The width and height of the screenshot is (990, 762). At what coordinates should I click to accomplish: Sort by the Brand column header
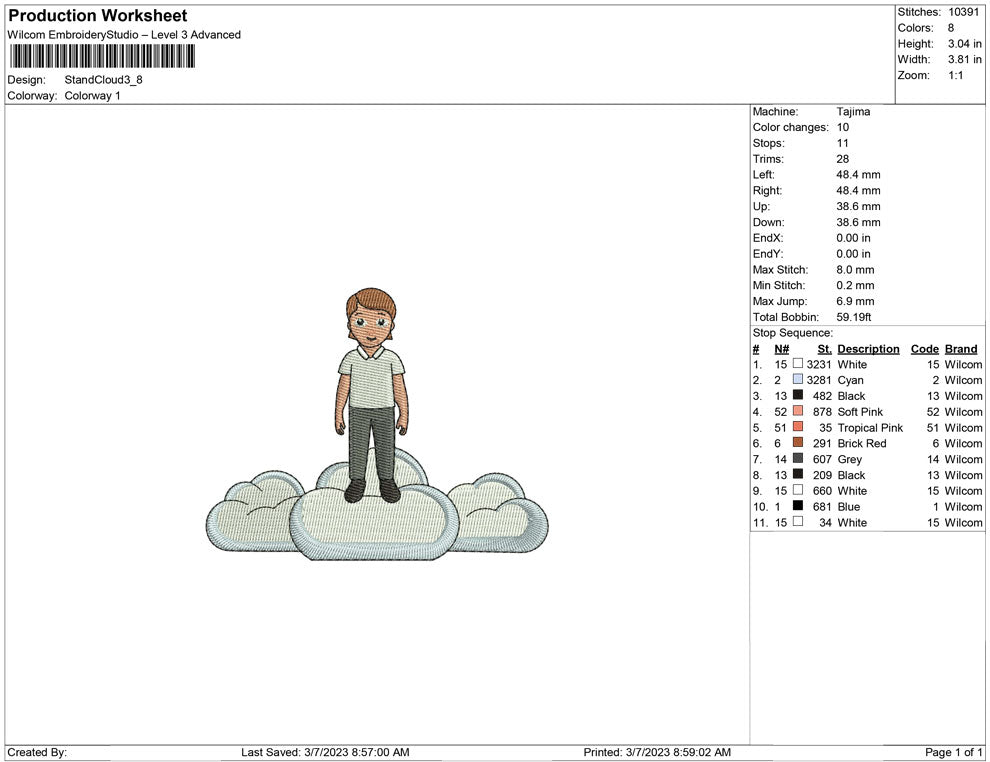[960, 348]
